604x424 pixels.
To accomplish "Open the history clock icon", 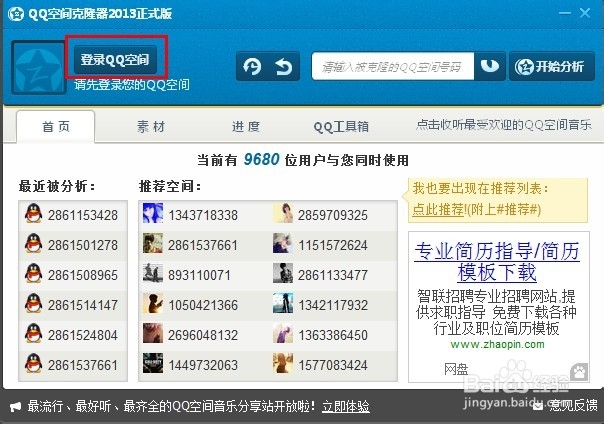I will 252,66.
